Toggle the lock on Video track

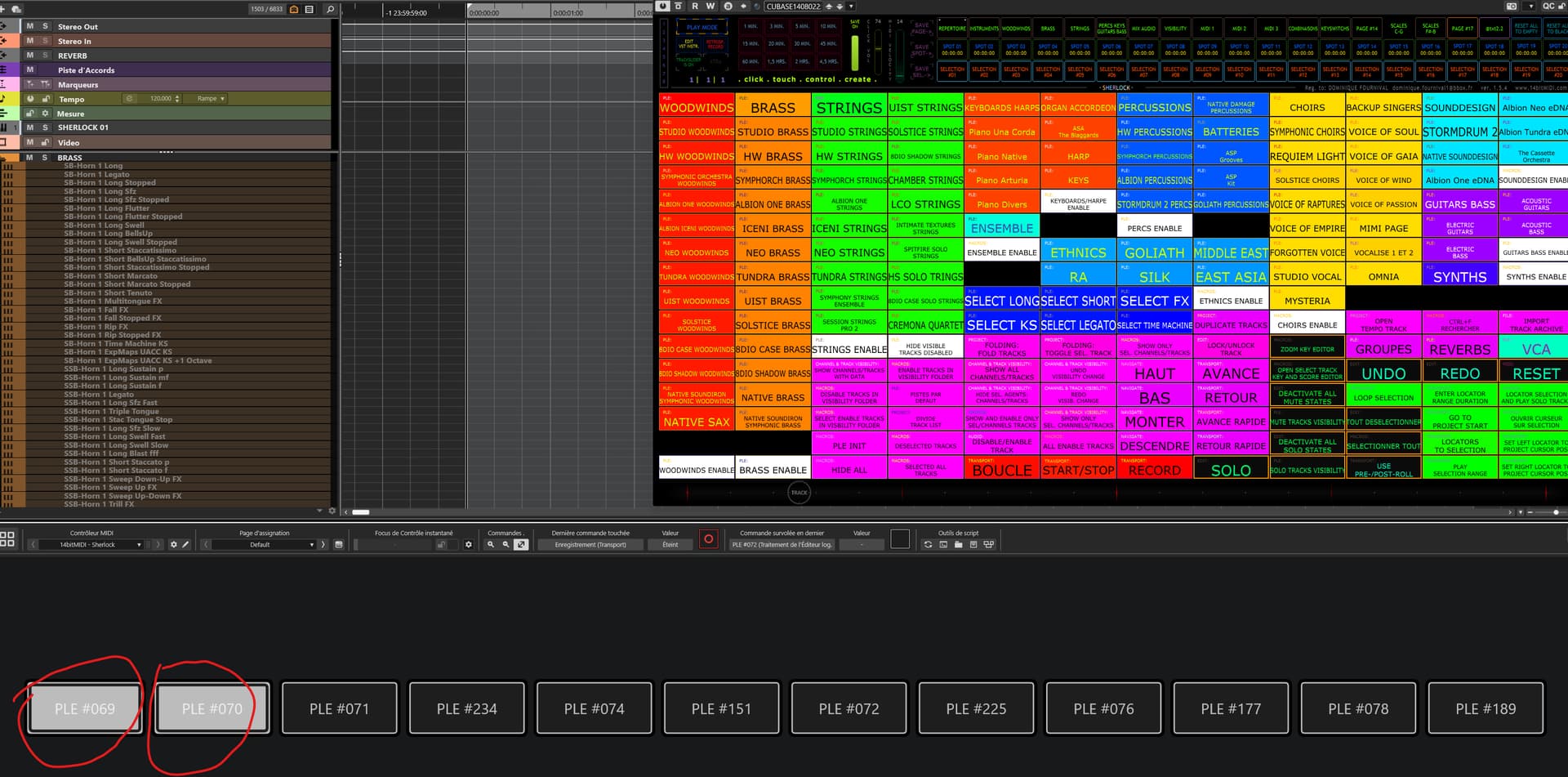tap(45, 142)
